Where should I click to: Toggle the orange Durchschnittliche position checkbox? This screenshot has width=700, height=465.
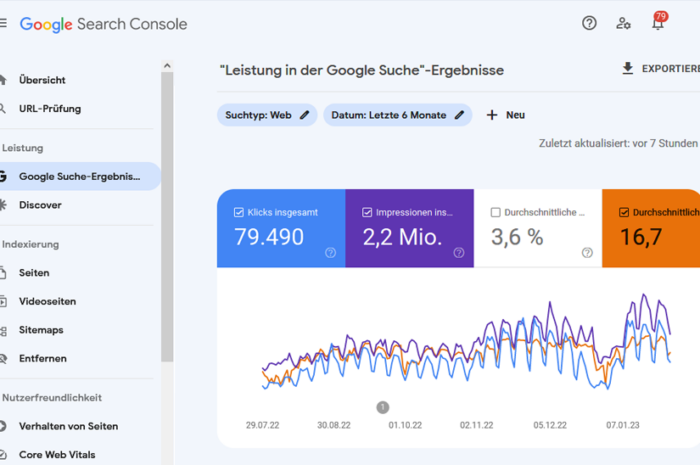coord(624,212)
